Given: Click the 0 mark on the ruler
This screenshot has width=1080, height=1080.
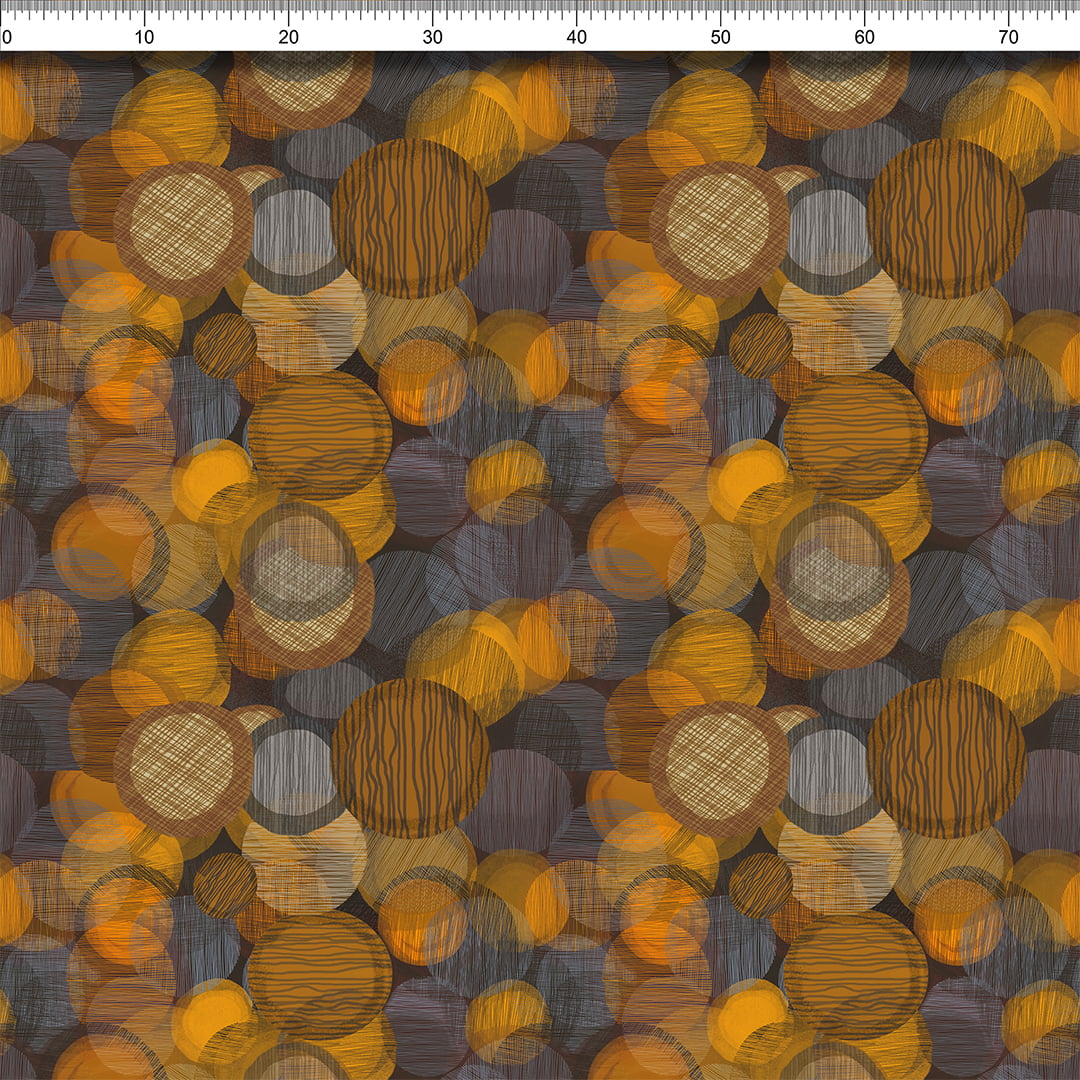Looking at the screenshot, I should [x=6, y=37].
